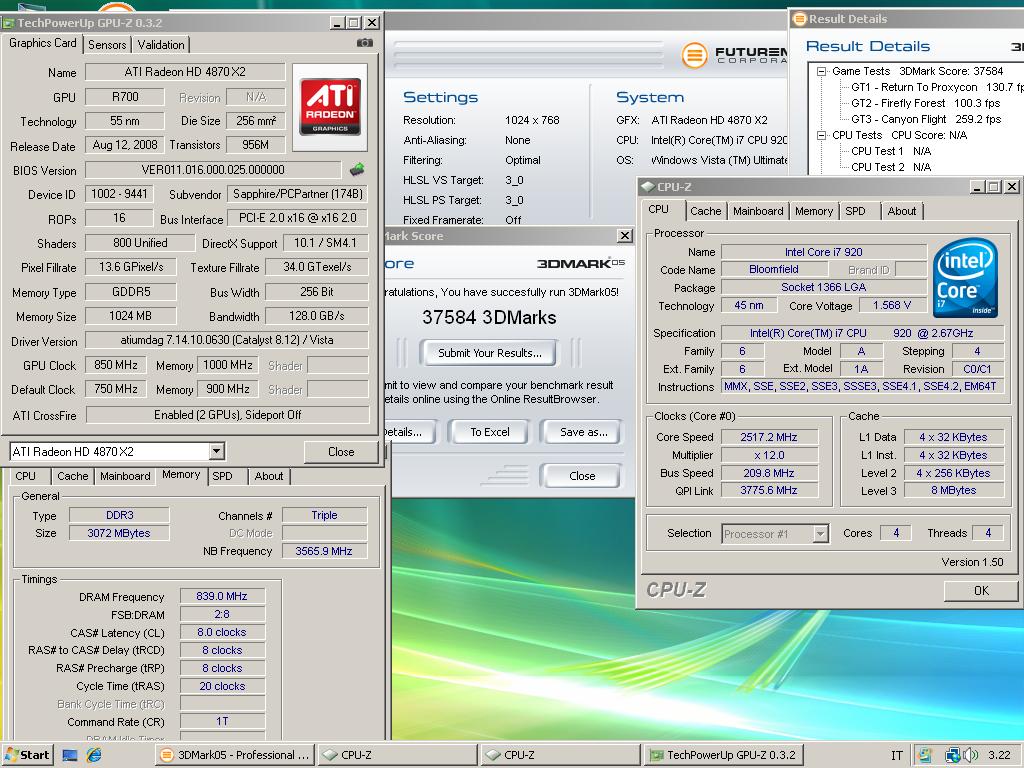
Task: Click the GPU name field ATI Radeon HD 4870 X2
Action: click(185, 72)
